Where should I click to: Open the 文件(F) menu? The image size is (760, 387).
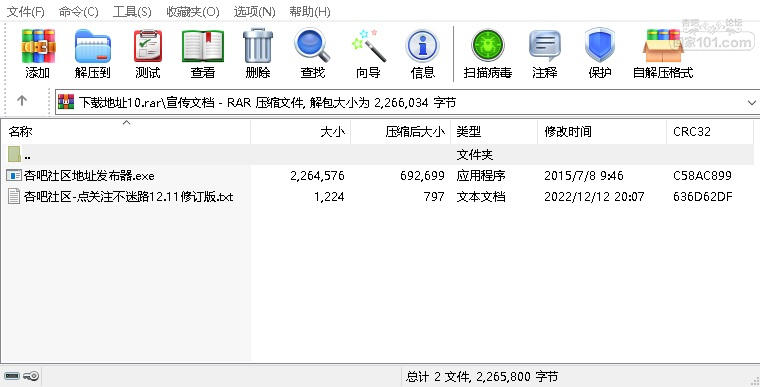coord(26,12)
